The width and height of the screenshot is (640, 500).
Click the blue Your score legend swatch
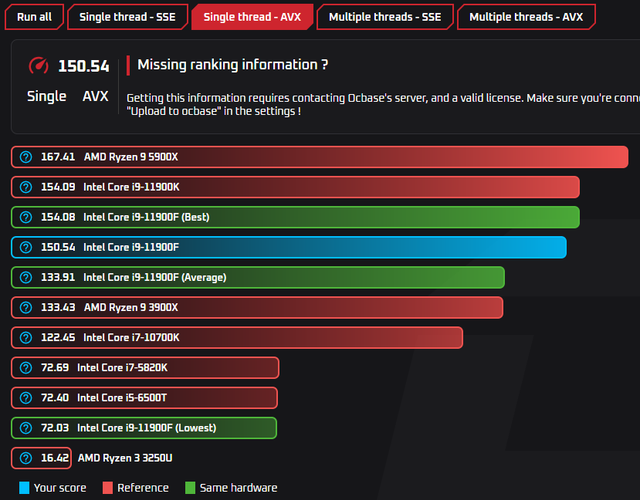(x=24, y=488)
